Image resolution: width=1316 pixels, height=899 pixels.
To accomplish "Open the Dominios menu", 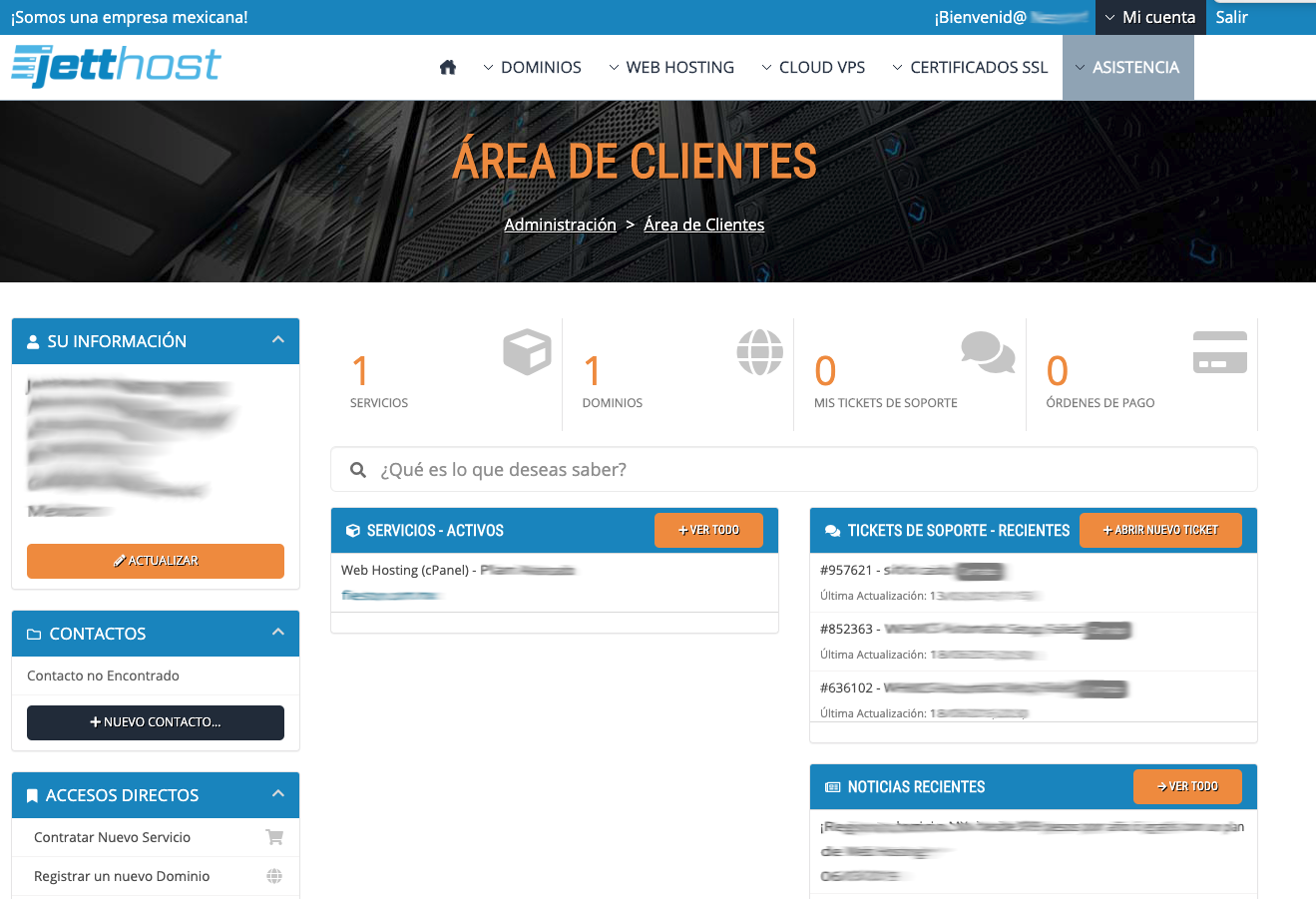I will [532, 67].
